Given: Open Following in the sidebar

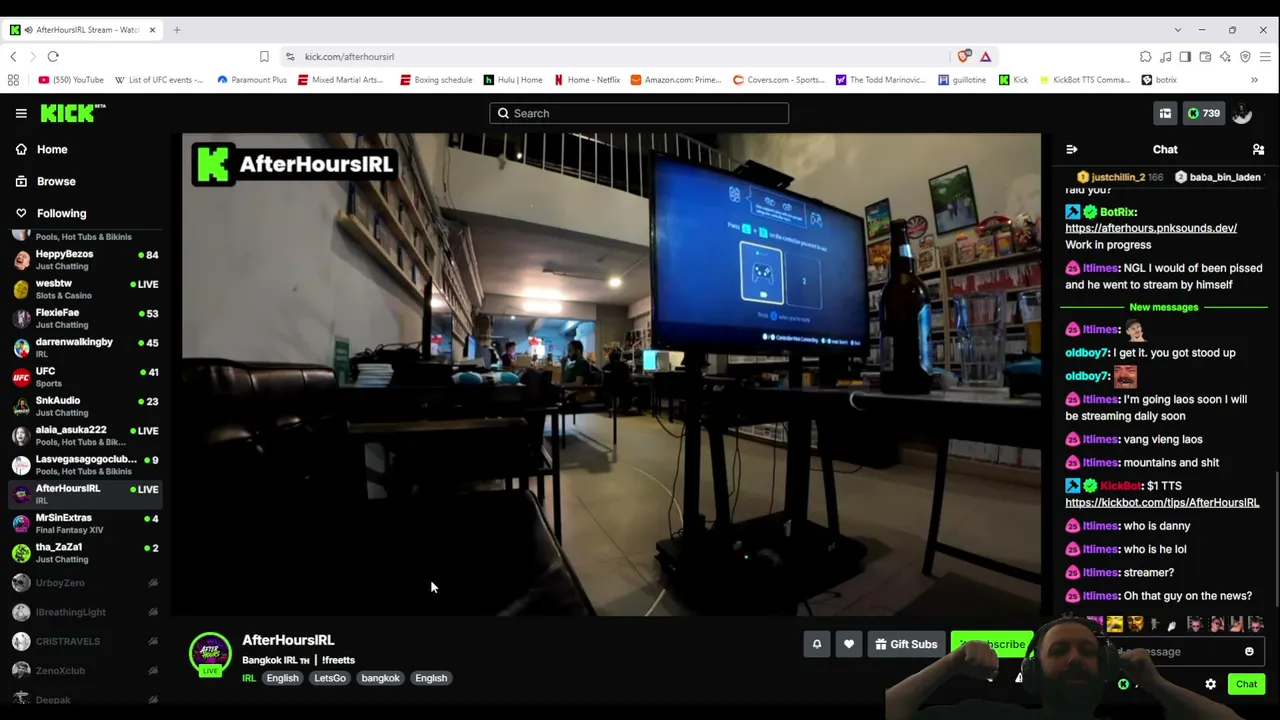Looking at the screenshot, I should click(61, 213).
